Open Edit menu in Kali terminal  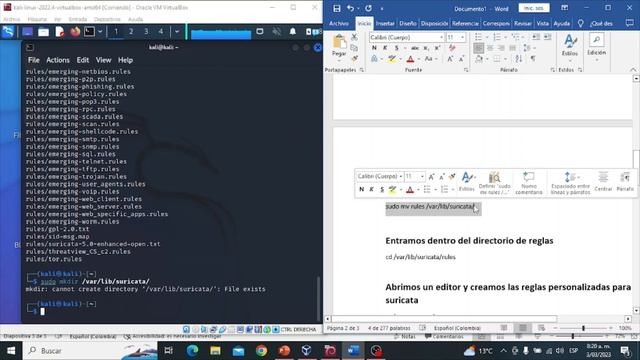tap(82, 60)
